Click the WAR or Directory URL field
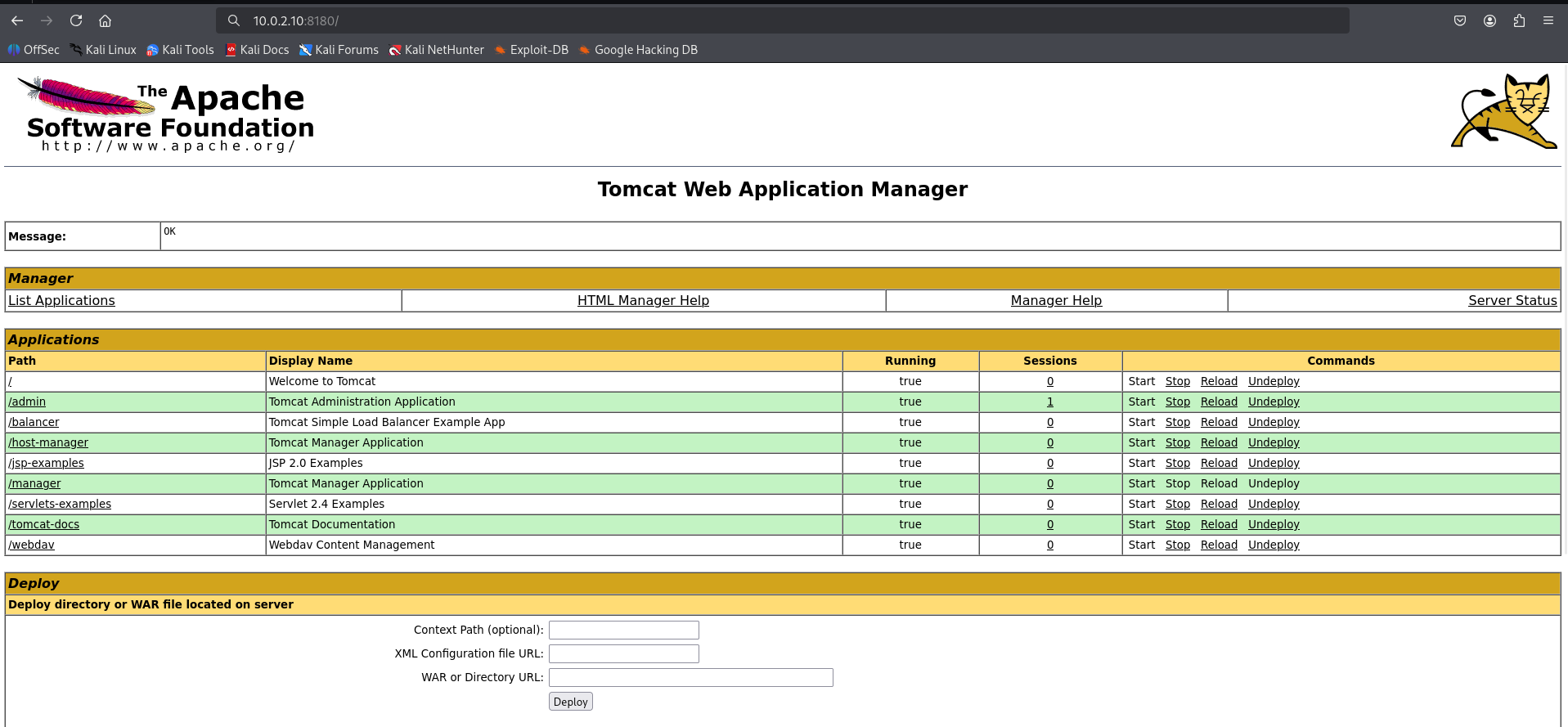This screenshot has height=727, width=1568. coord(691,677)
